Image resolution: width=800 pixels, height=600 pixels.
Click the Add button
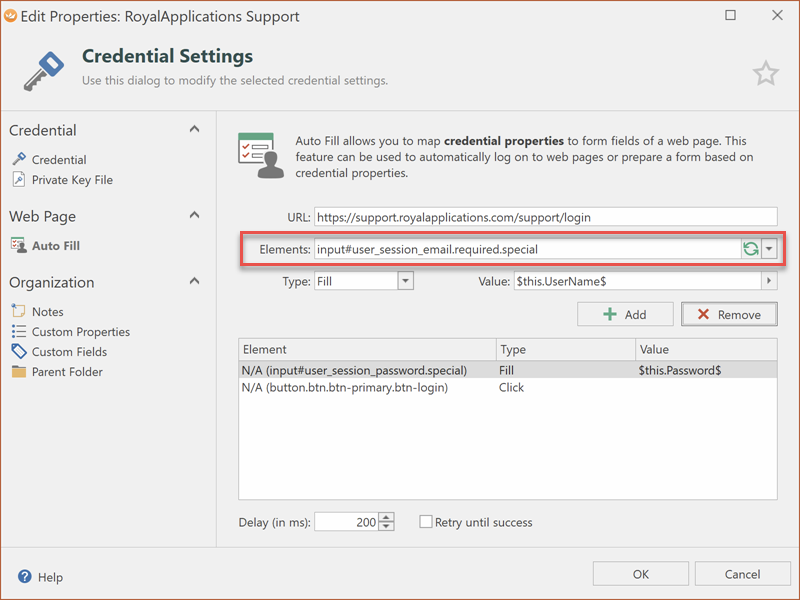click(x=624, y=314)
